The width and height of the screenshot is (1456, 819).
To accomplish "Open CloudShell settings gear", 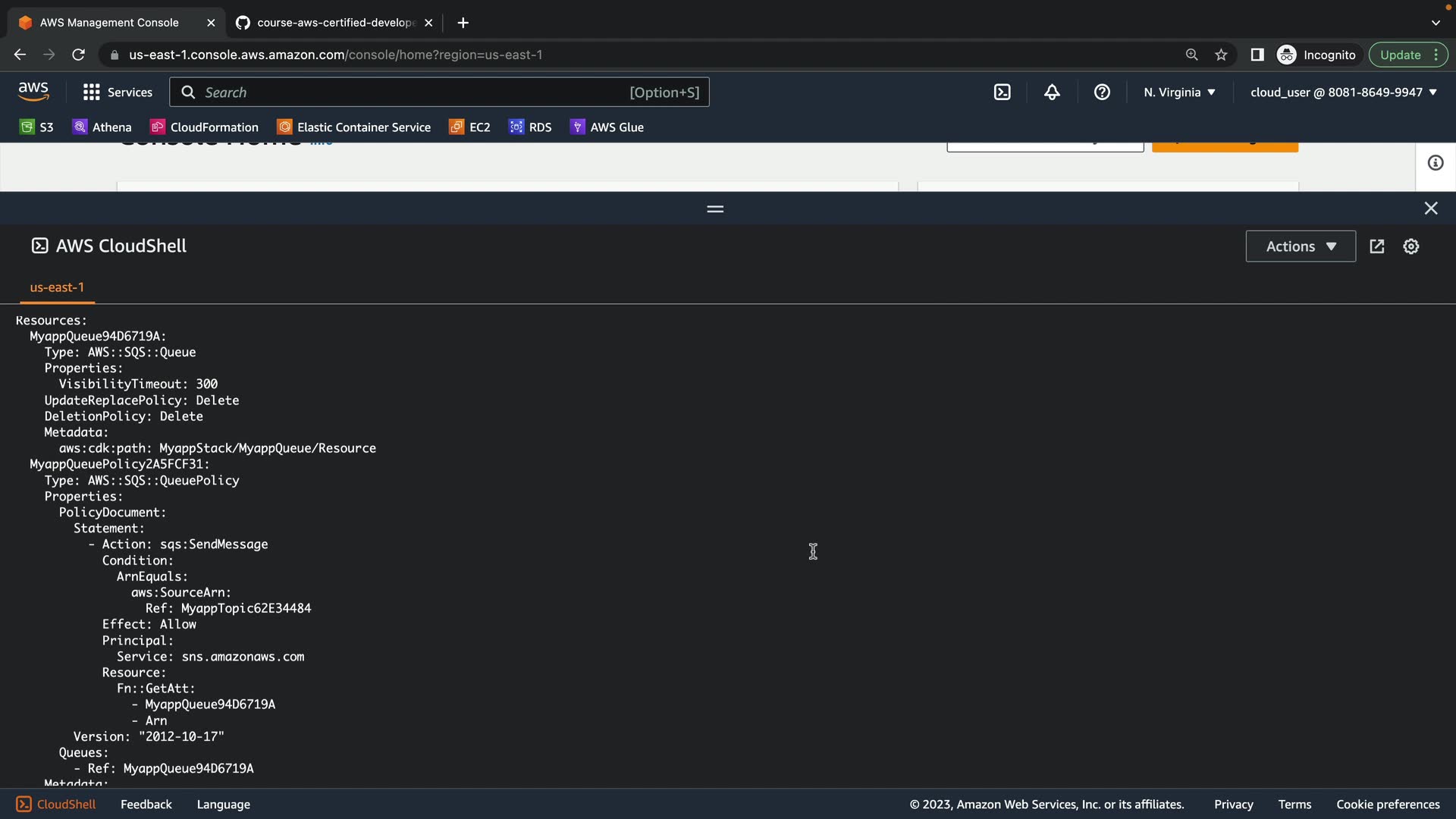I will tap(1410, 246).
